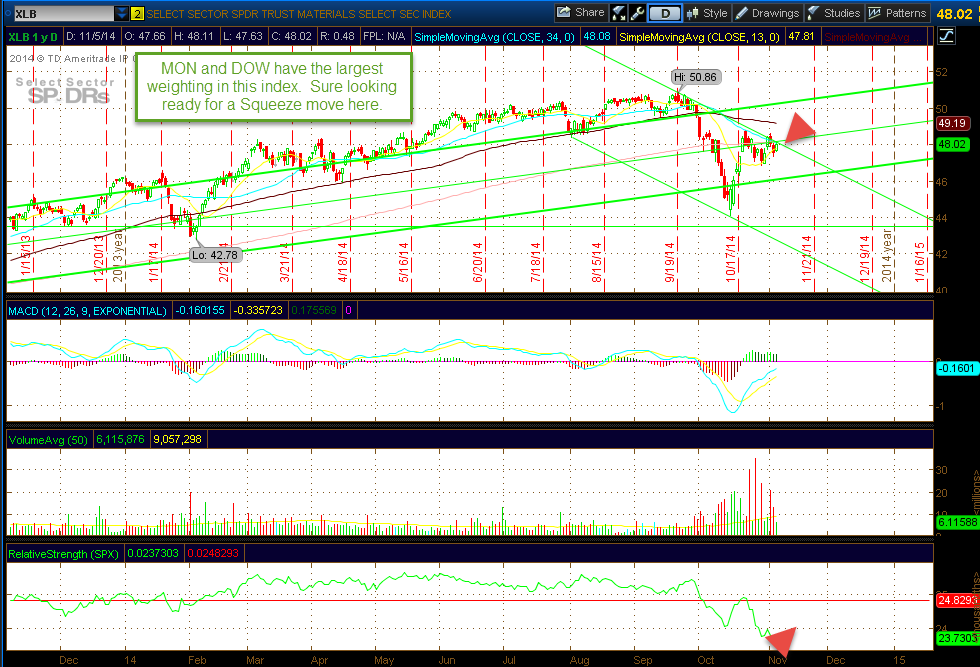980x667 pixels.
Task: Click the XLB symbol input field
Action: [x=63, y=14]
